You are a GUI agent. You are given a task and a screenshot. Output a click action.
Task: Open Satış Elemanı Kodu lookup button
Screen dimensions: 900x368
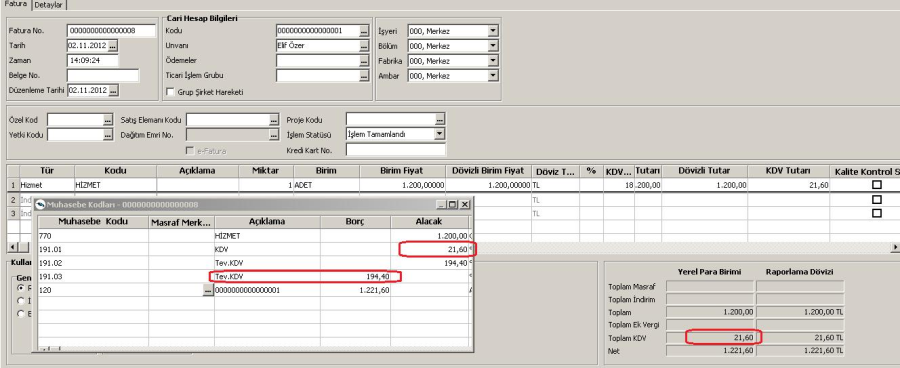(x=274, y=120)
